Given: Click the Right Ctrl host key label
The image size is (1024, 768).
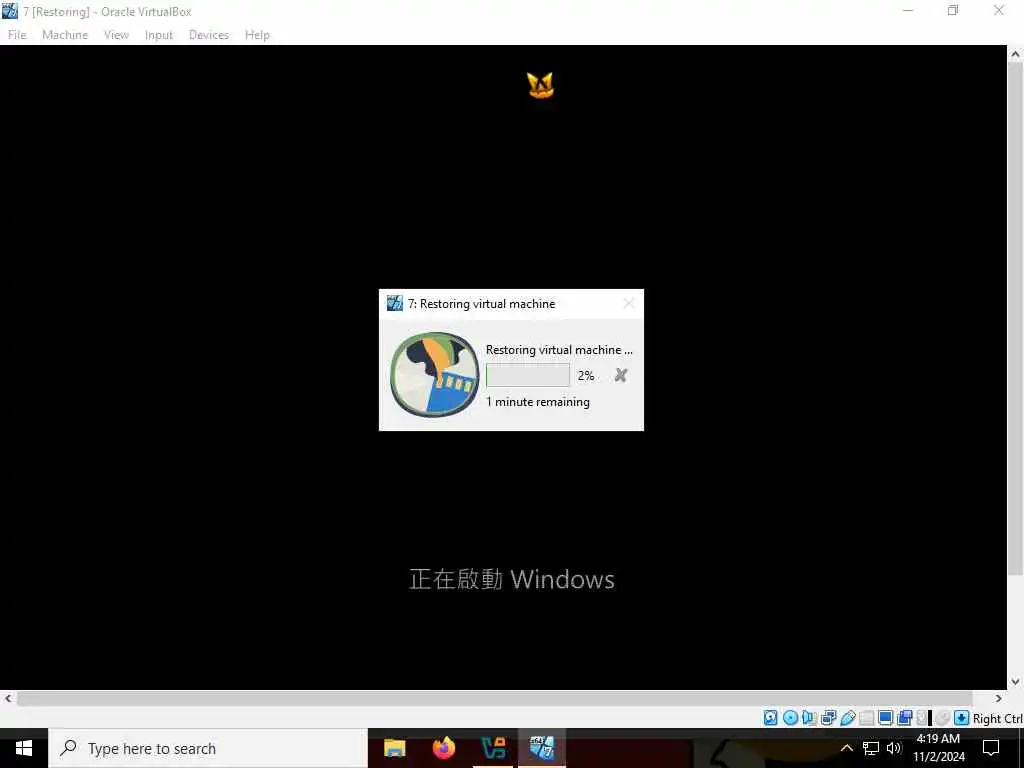Looking at the screenshot, I should (x=997, y=718).
